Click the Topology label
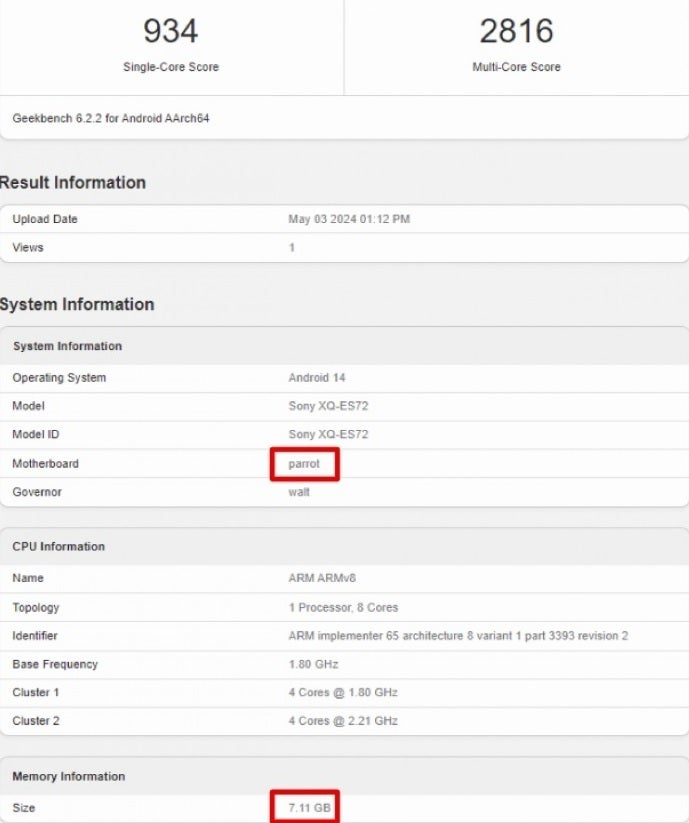This screenshot has width=689, height=823. point(36,608)
